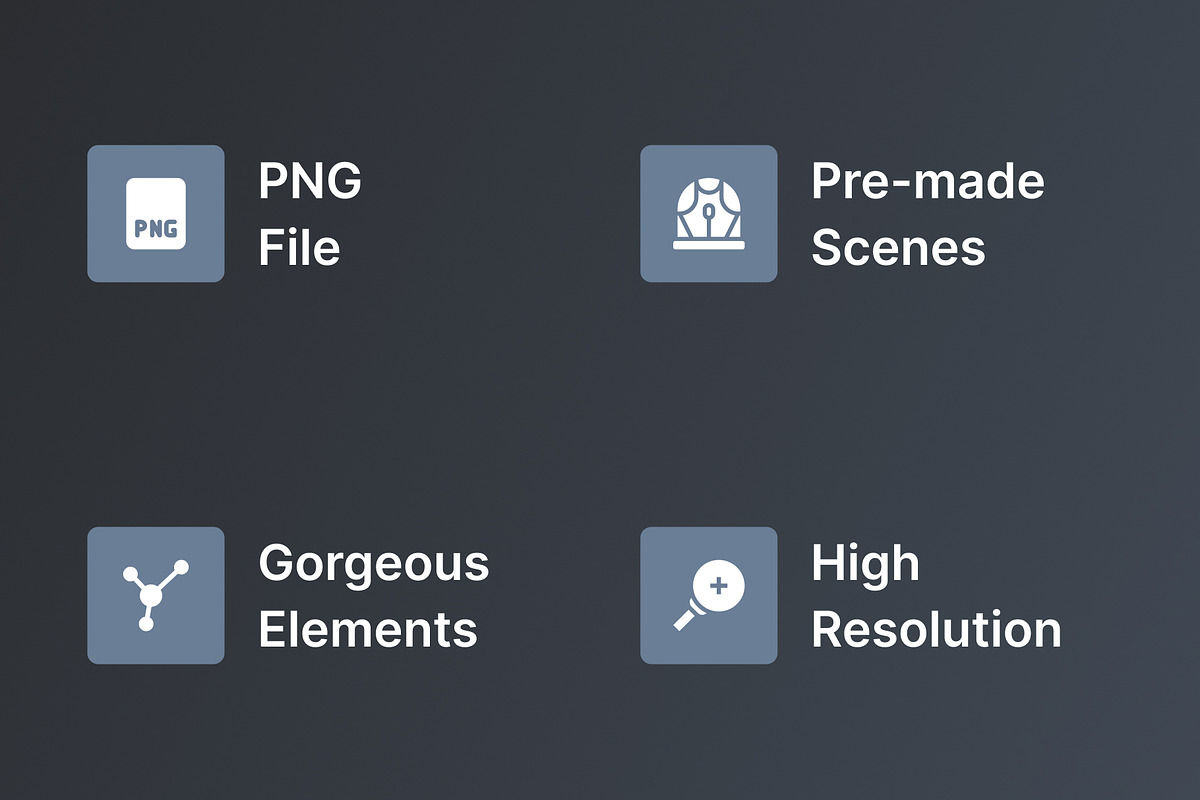
Task: Click the large "PNG" heading word
Action: [310, 181]
